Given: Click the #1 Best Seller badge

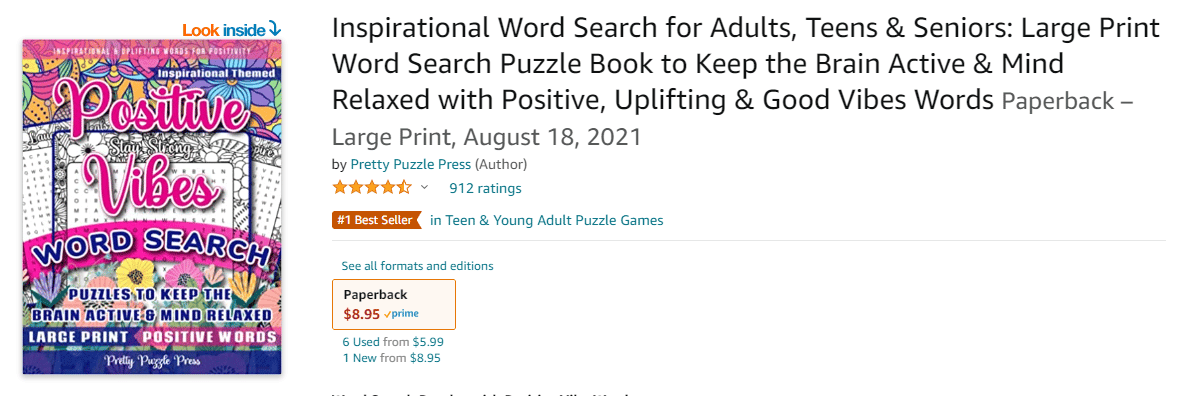Looking at the screenshot, I should [376, 220].
